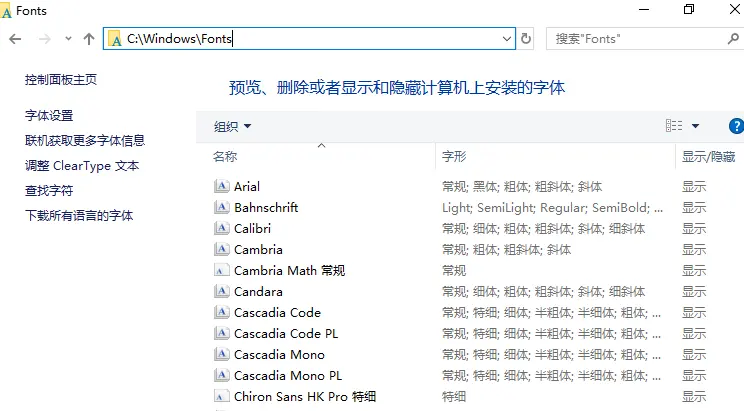Click the Calibri font name

252,228
